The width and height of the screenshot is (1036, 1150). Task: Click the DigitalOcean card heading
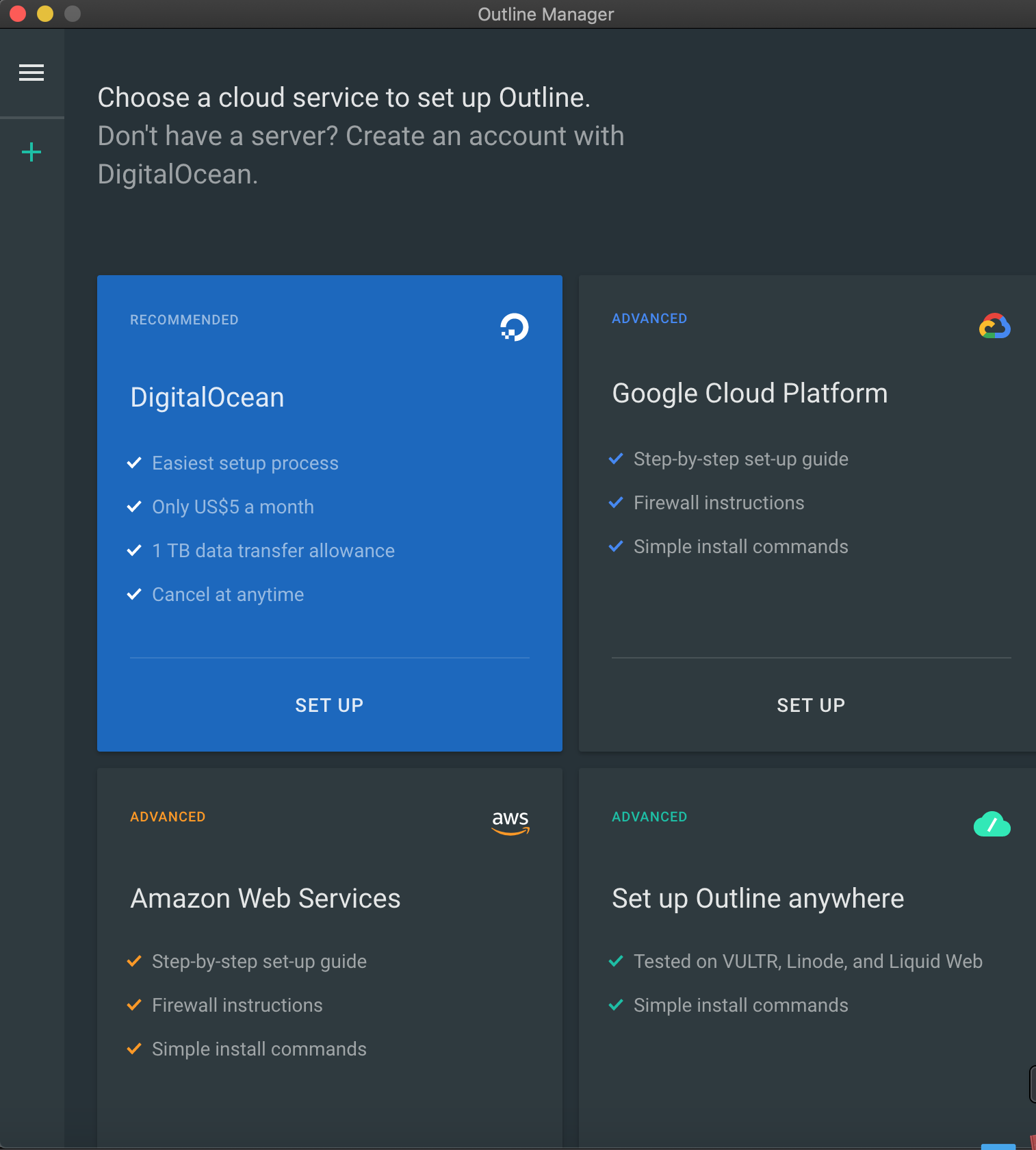pyautogui.click(x=207, y=397)
